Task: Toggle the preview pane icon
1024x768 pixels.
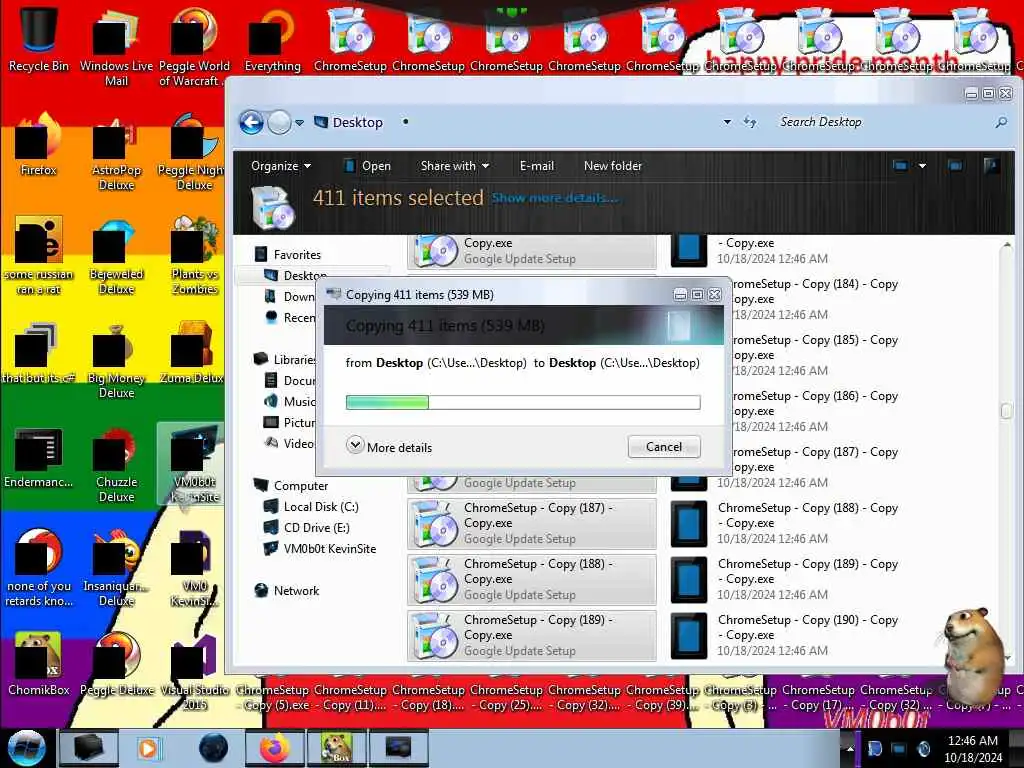Action: [955, 166]
